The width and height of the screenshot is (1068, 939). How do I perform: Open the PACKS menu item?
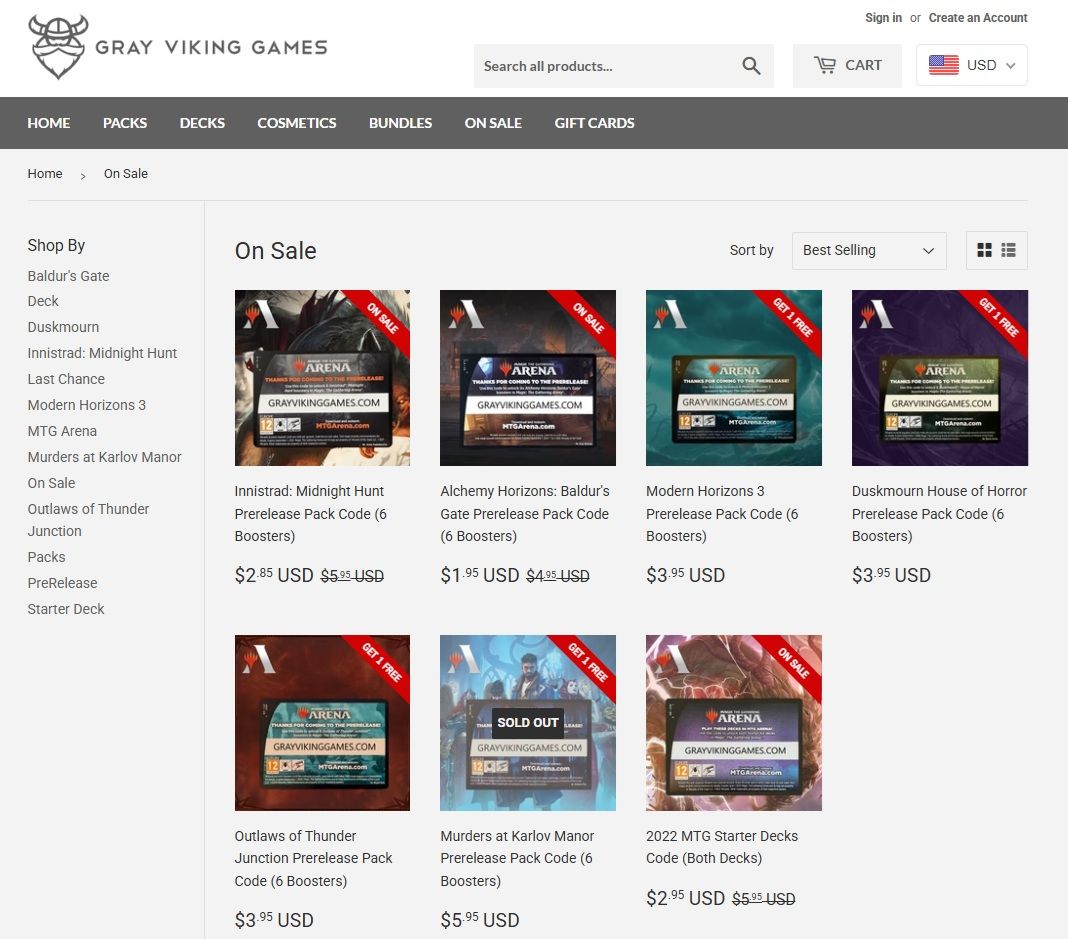(125, 123)
